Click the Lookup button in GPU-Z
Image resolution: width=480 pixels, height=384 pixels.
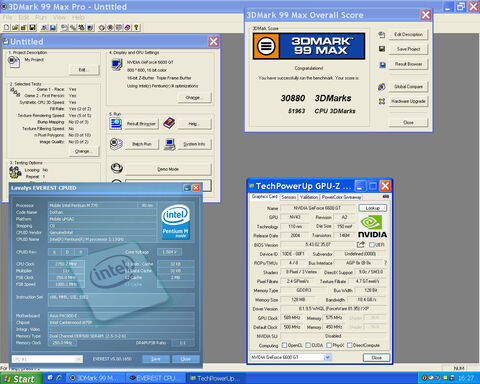click(373, 208)
